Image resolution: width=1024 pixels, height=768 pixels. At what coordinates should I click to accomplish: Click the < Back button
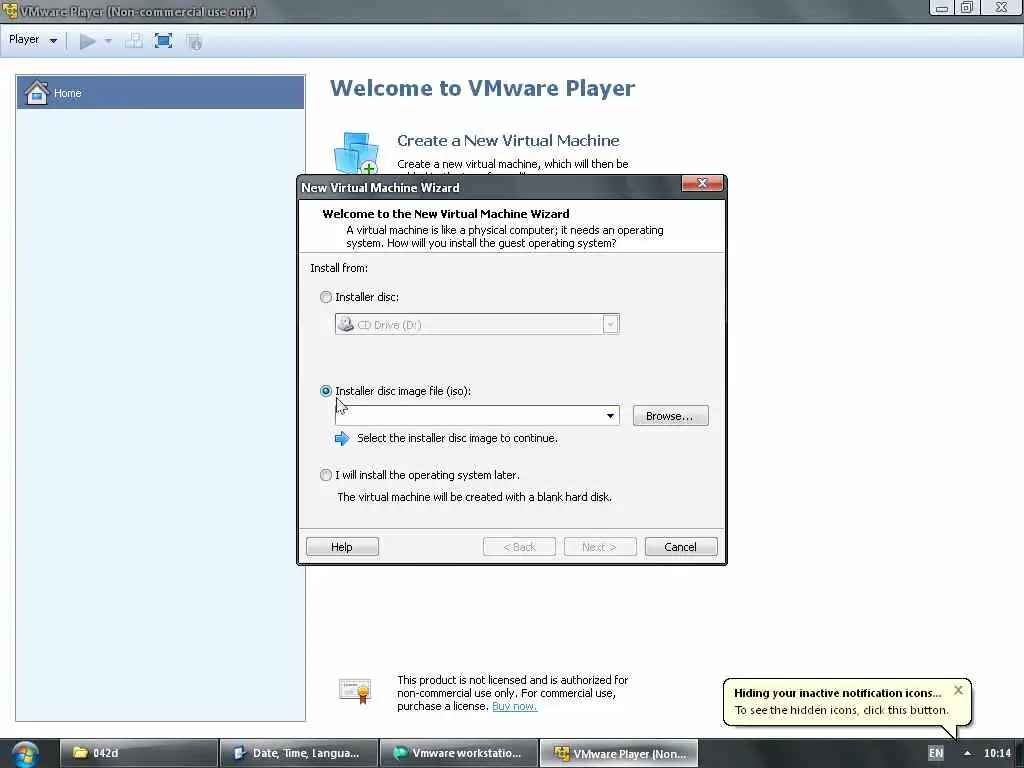(x=519, y=547)
